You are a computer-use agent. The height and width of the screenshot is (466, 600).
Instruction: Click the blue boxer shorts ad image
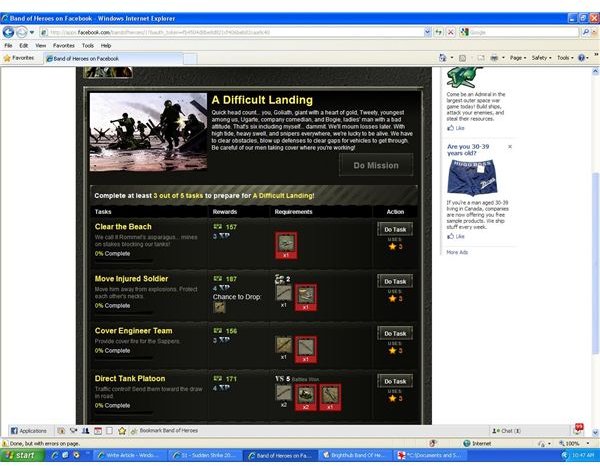[x=473, y=178]
